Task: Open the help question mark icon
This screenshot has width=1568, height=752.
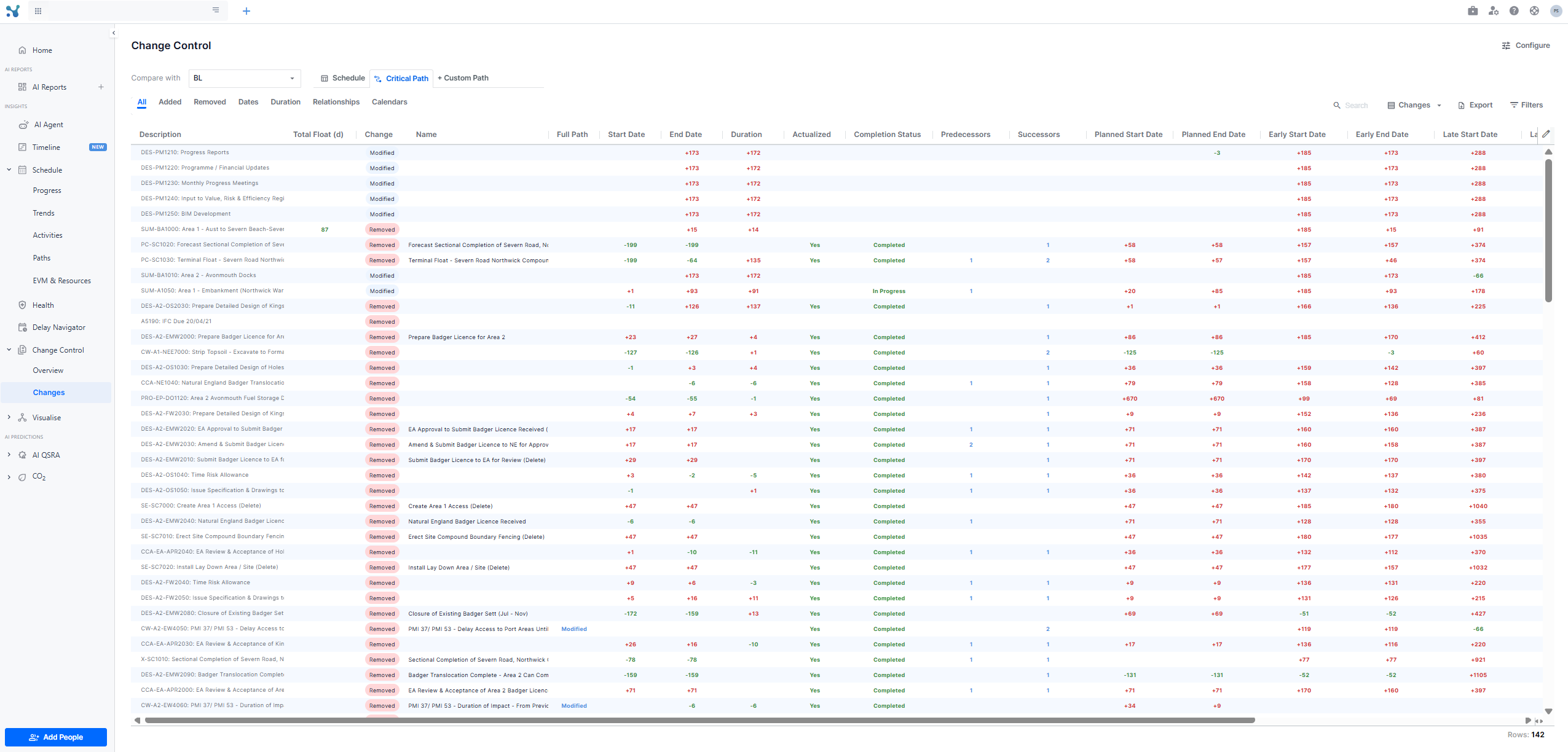Action: point(1514,10)
